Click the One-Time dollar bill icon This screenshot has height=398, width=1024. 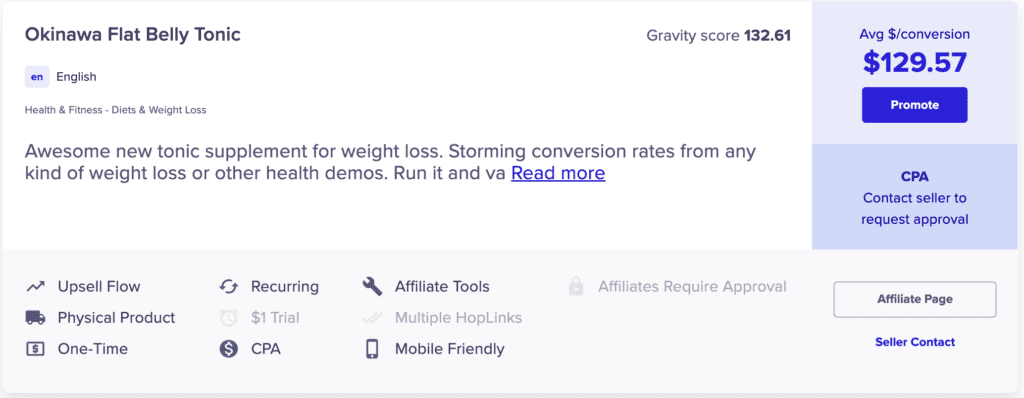click(35, 349)
